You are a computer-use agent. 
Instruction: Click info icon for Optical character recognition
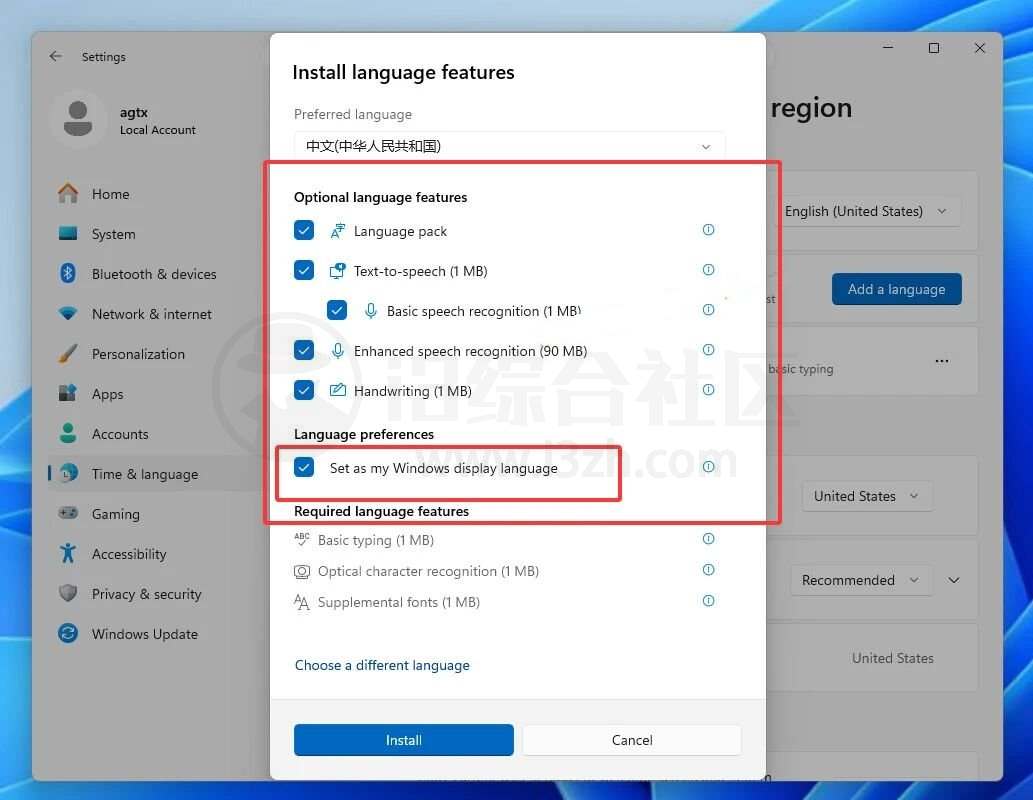(708, 570)
